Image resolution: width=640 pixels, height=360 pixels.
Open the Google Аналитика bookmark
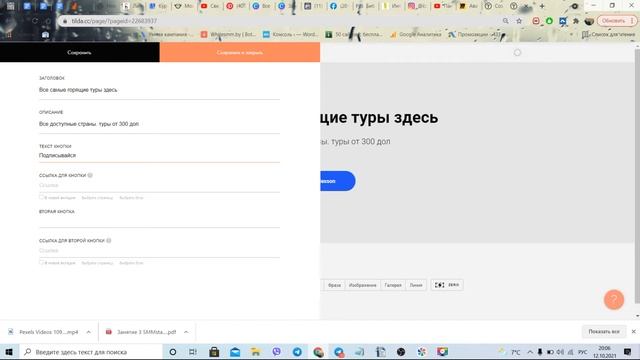[x=416, y=35]
